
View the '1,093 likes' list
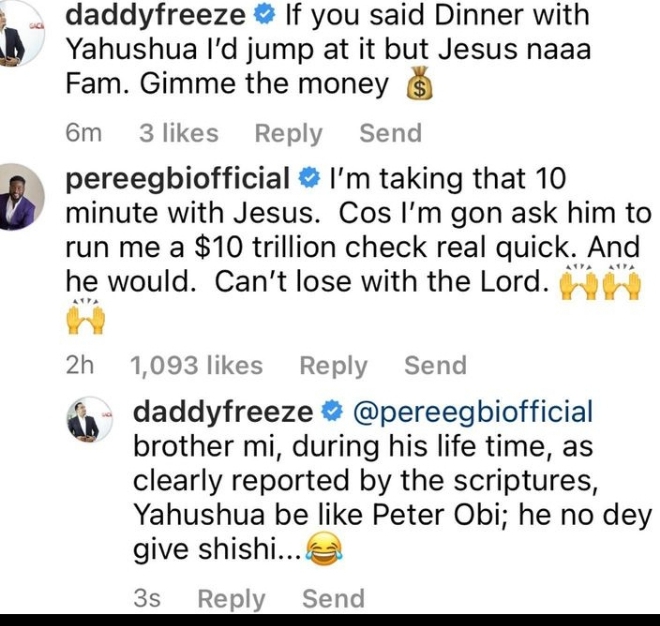pos(196,366)
